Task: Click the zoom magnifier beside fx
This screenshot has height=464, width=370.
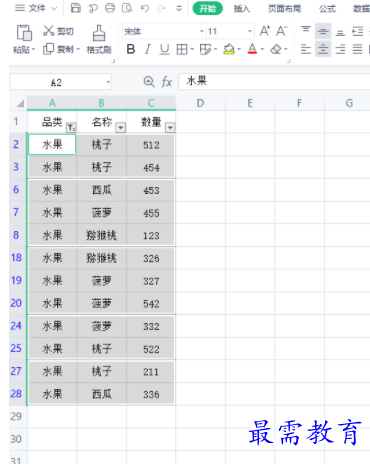Action: 149,82
